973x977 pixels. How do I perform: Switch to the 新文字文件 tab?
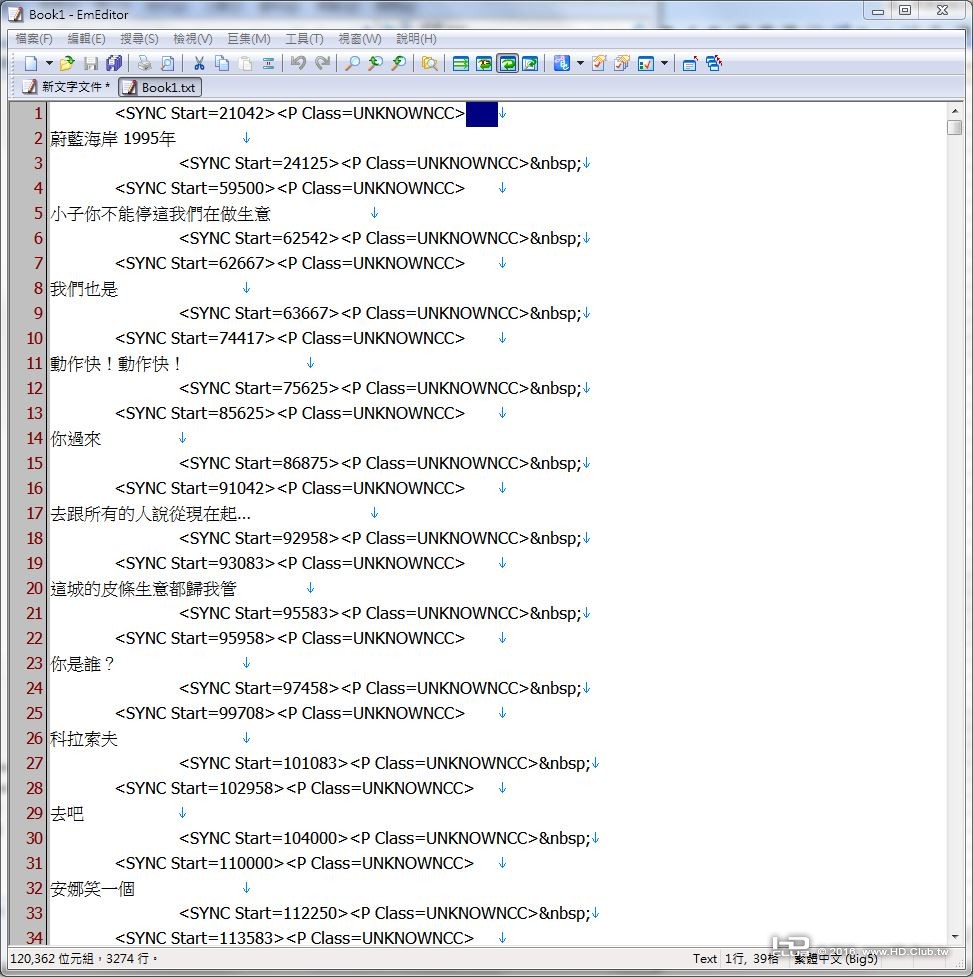67,87
